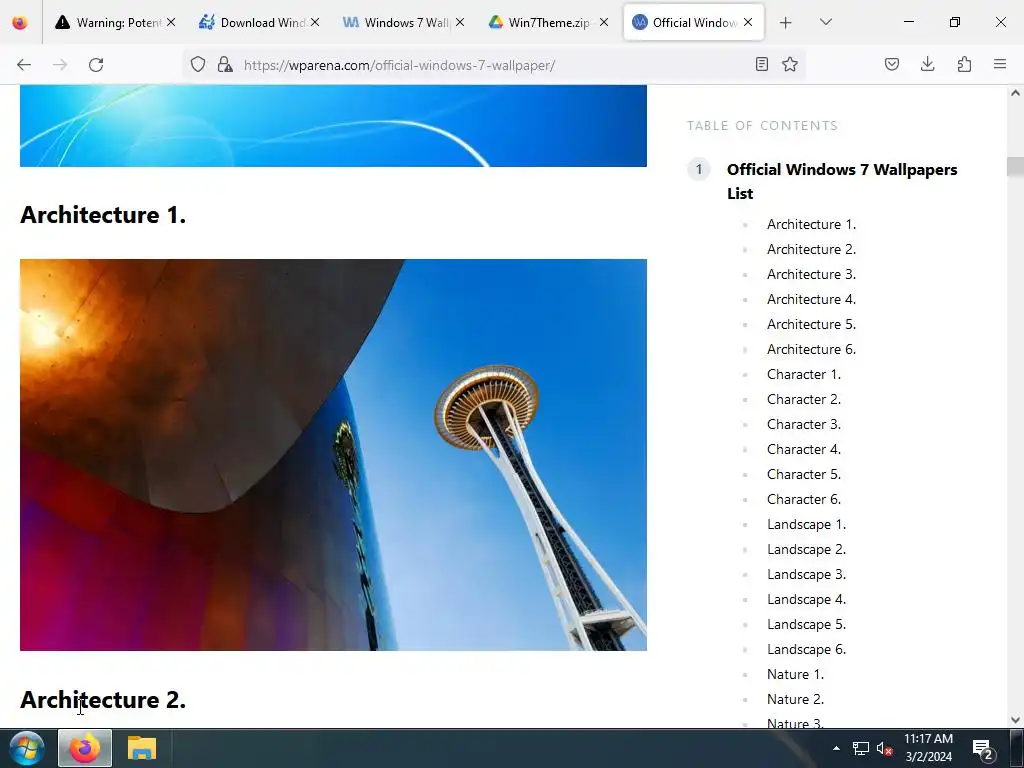
Task: Show hidden system tray icons
Action: point(836,748)
